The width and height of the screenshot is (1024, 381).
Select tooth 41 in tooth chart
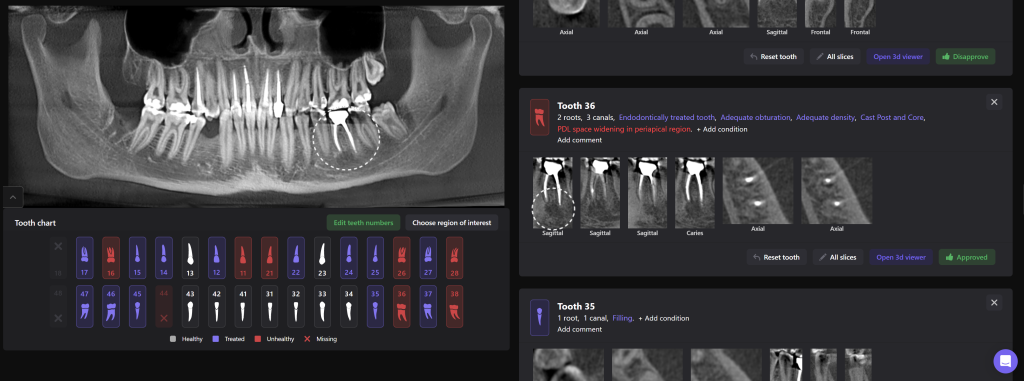(243, 306)
